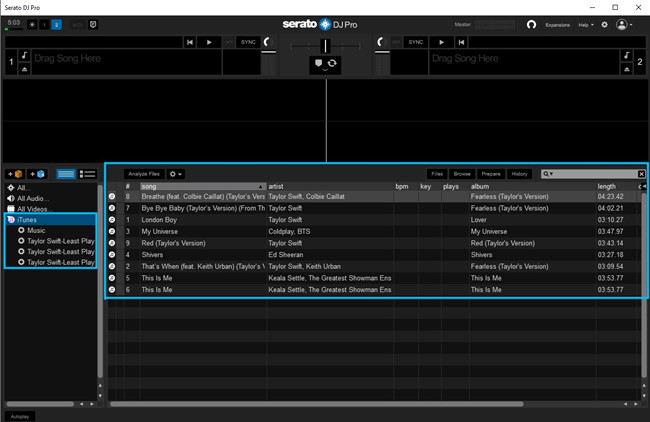Adjust deck 2 gain knob
Screen dimensions: 650x422
click(381, 41)
